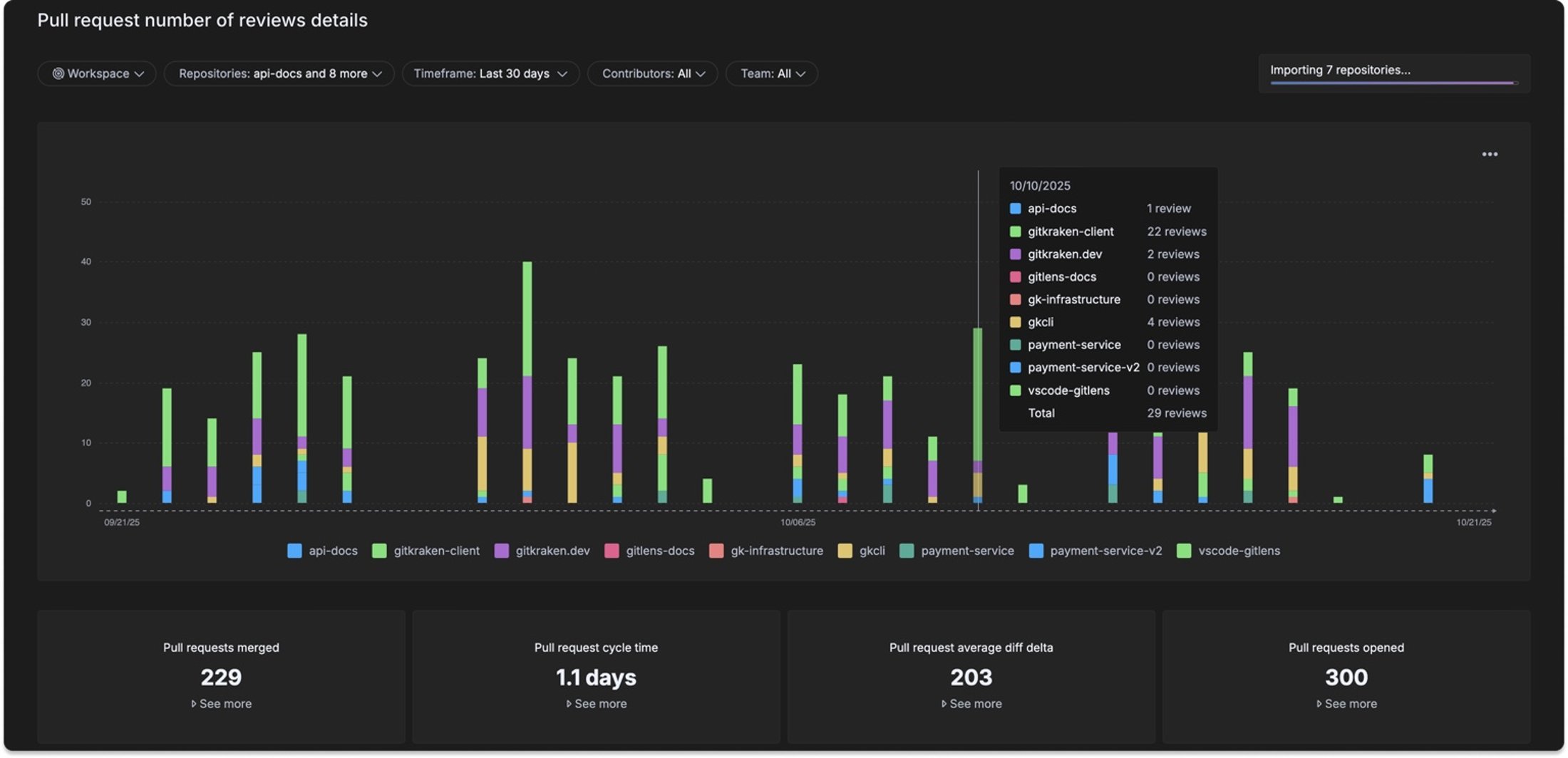Toggle api-docs series in chart legend

click(x=322, y=551)
